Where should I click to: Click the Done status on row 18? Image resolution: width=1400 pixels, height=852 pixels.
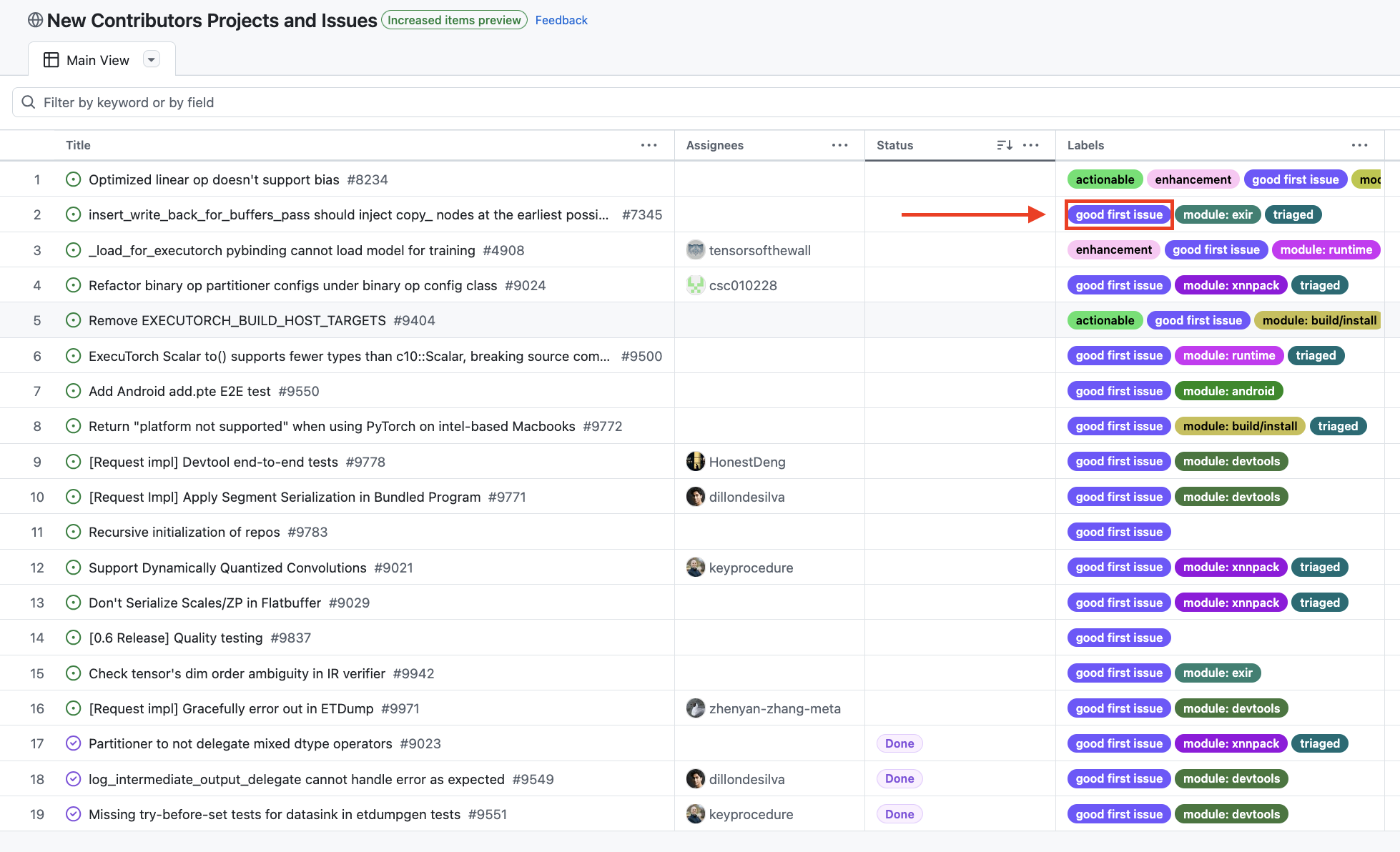(x=899, y=778)
